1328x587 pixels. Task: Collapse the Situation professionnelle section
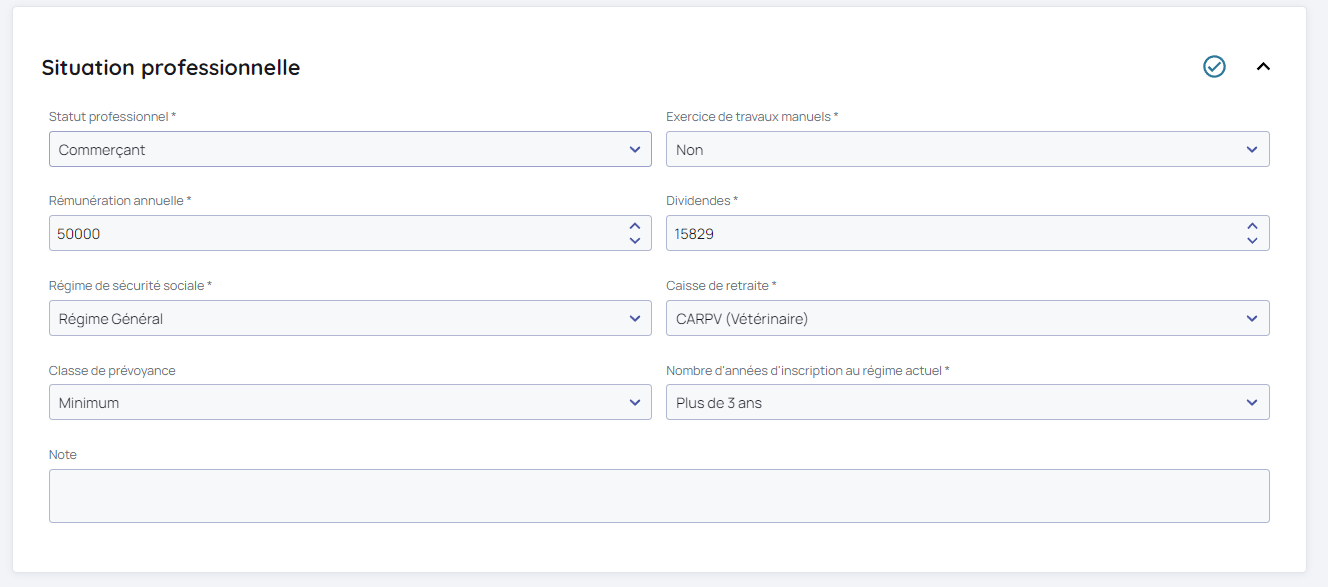pos(1263,67)
